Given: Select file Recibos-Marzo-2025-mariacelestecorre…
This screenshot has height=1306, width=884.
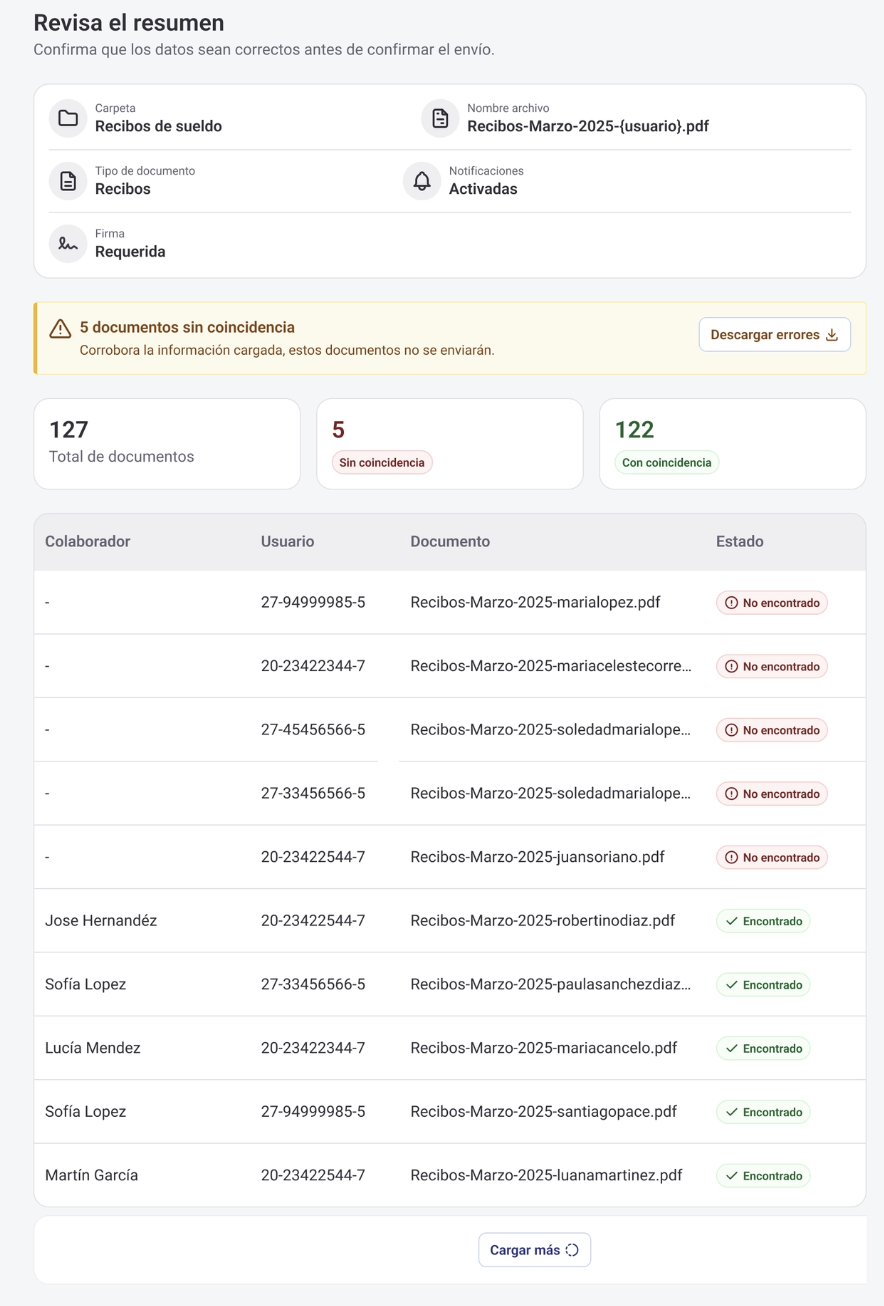Looking at the screenshot, I should point(551,666).
